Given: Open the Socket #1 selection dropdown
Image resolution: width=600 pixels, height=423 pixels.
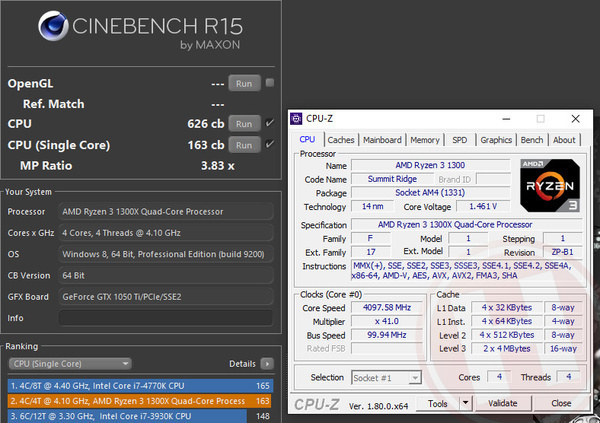Looking at the screenshot, I should click(386, 378).
